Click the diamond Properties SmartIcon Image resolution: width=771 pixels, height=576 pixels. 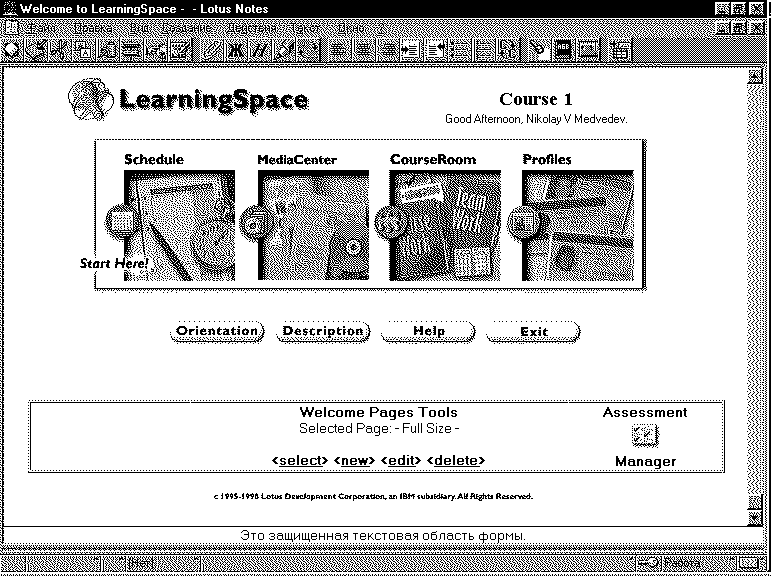tap(13, 51)
